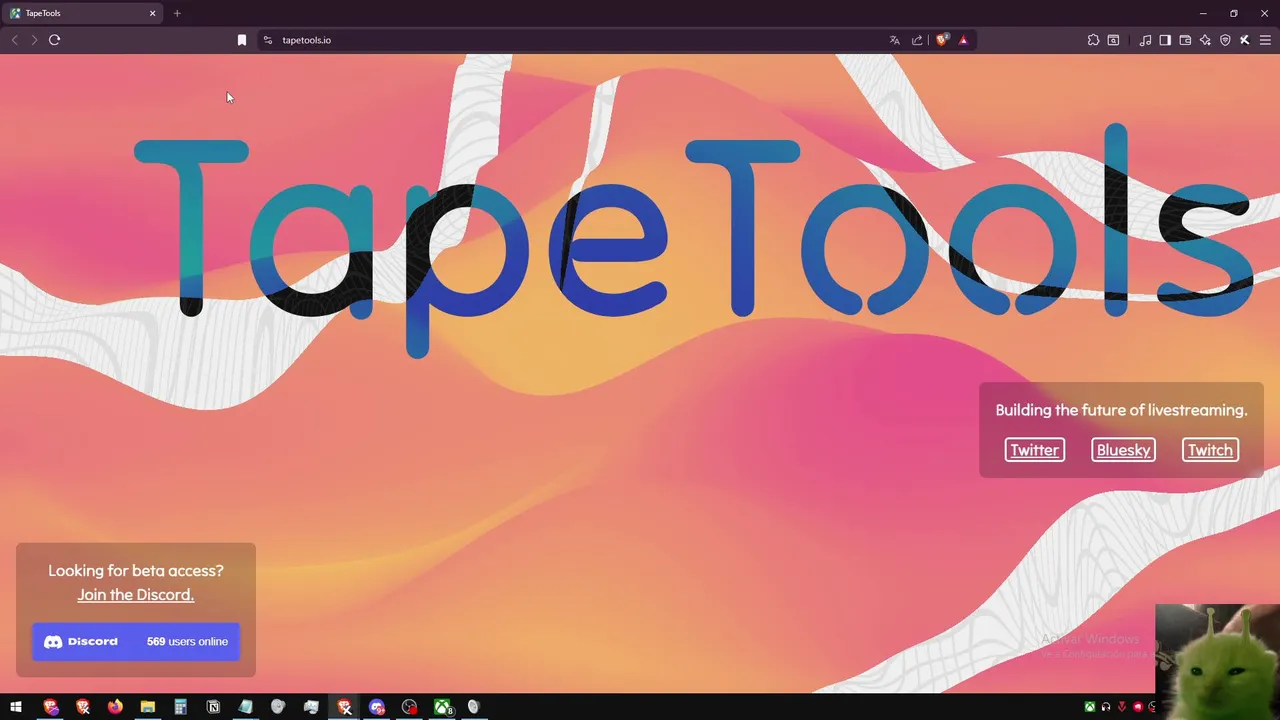
Task: Open the Twitter link
Action: tap(1034, 450)
